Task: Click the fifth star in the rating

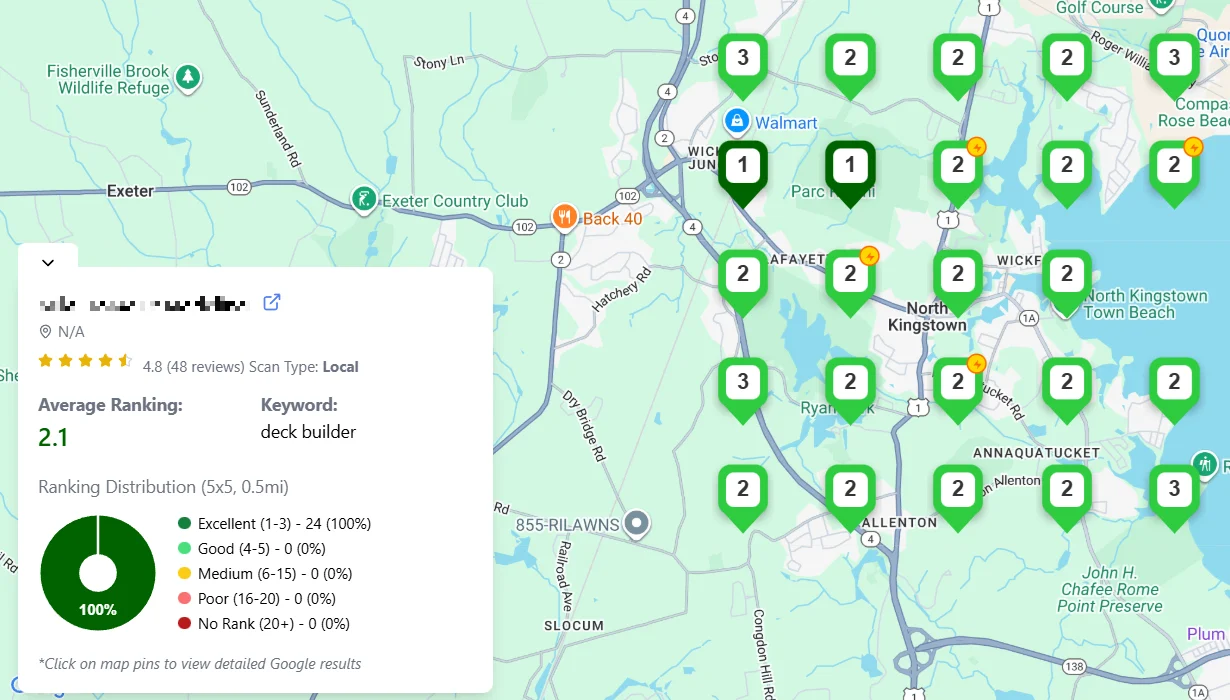Action: coord(124,361)
